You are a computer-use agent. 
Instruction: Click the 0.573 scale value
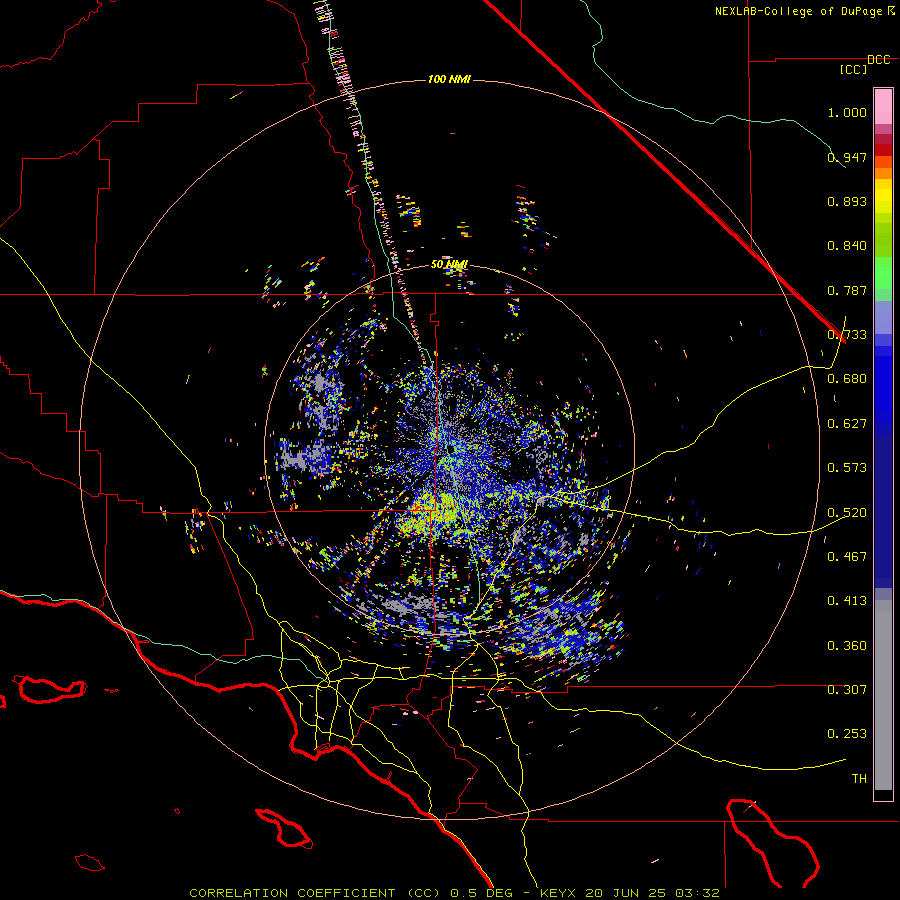pyautogui.click(x=847, y=468)
